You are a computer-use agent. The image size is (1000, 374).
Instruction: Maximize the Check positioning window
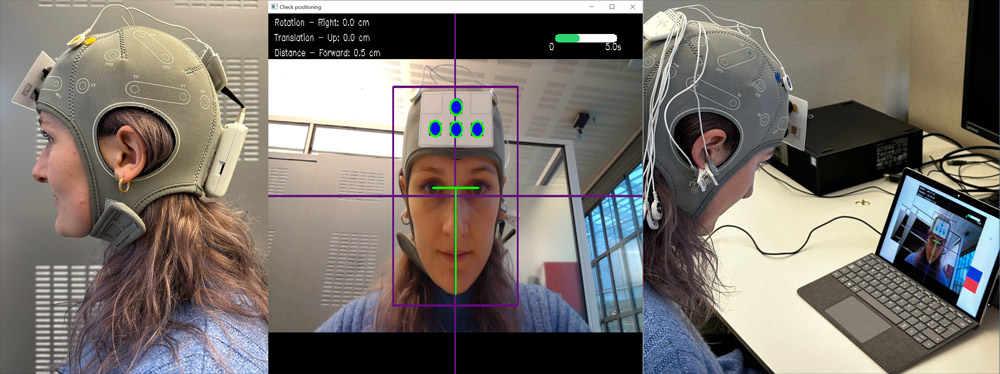pos(612,7)
